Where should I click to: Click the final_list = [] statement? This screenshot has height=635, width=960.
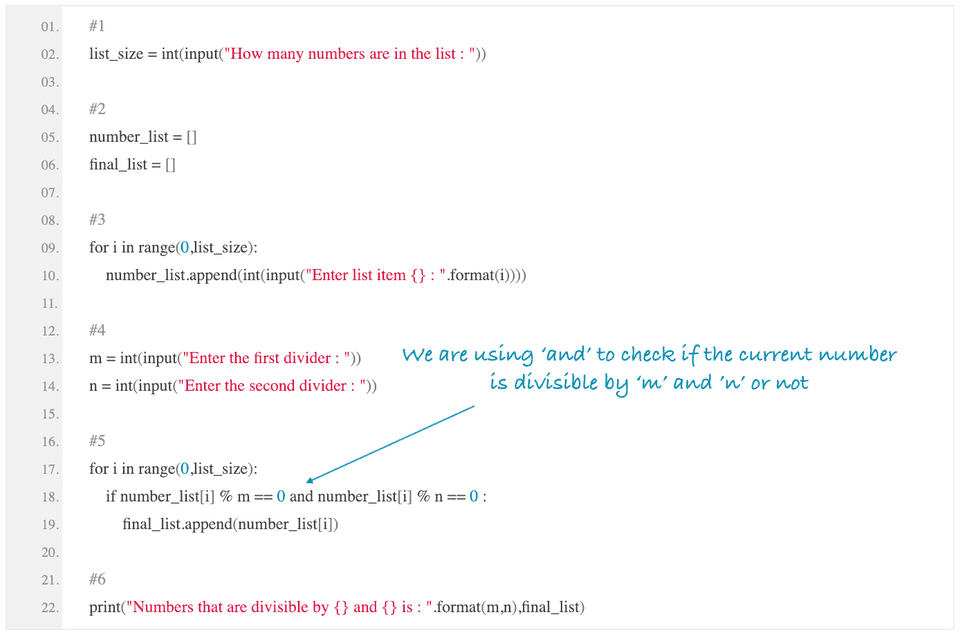[132, 165]
